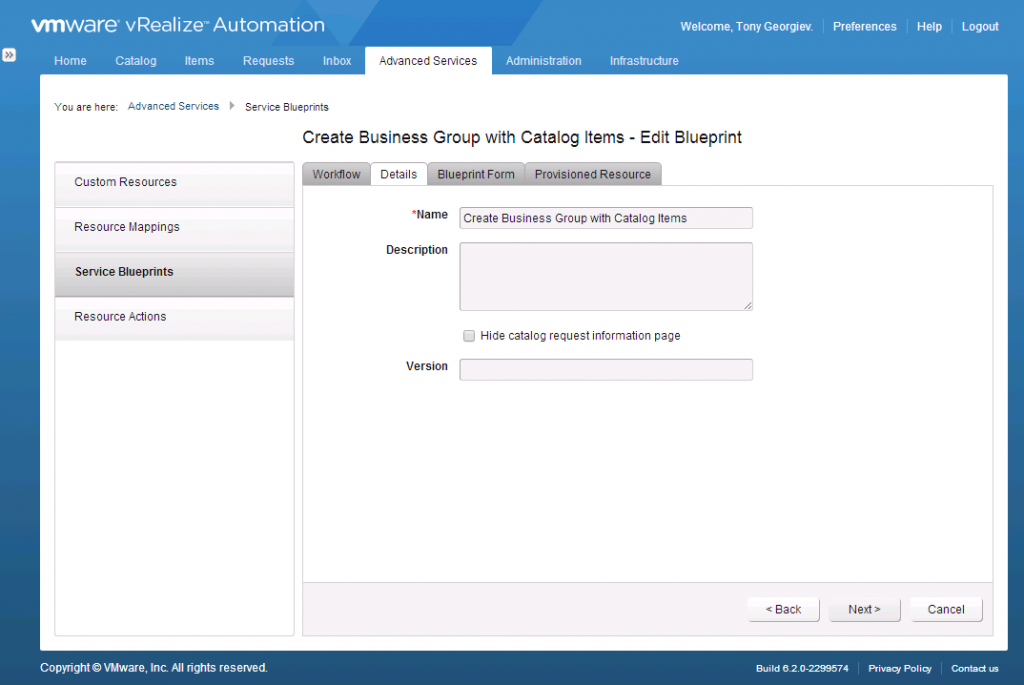Open the Catalog menu tab
Screen dimensions: 1024x685
[136, 61]
